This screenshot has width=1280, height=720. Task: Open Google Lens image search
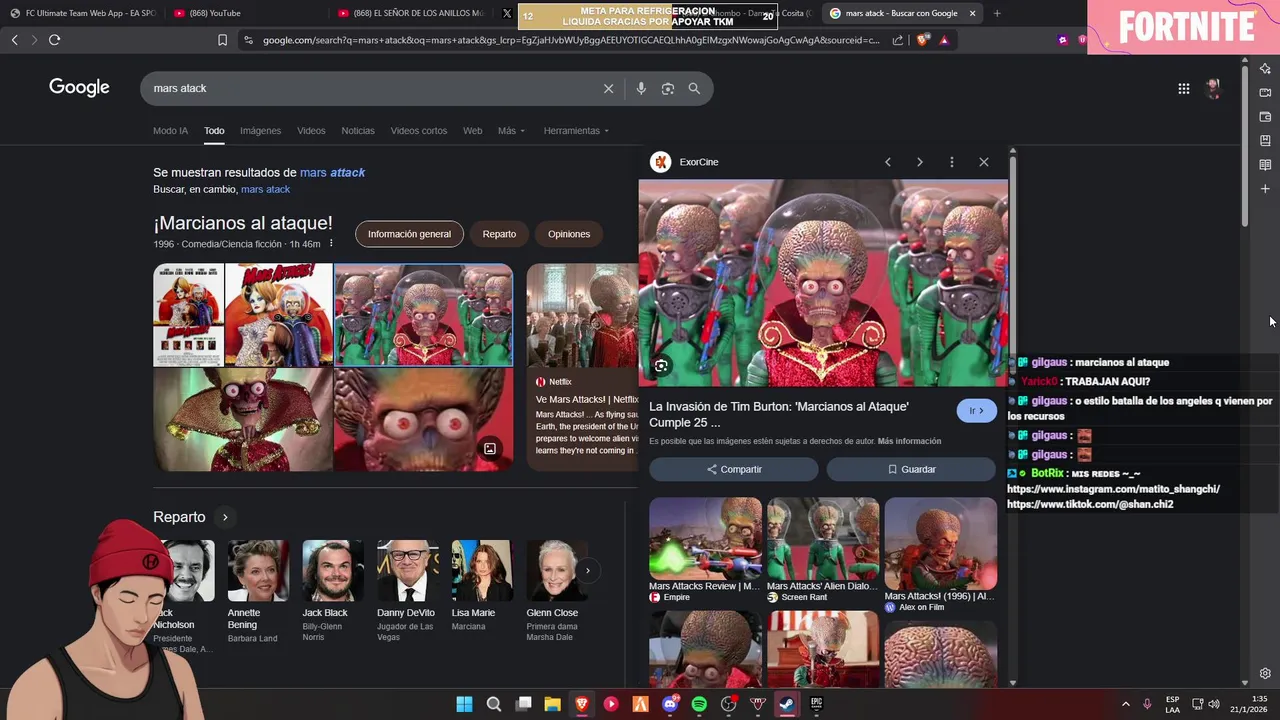(668, 88)
